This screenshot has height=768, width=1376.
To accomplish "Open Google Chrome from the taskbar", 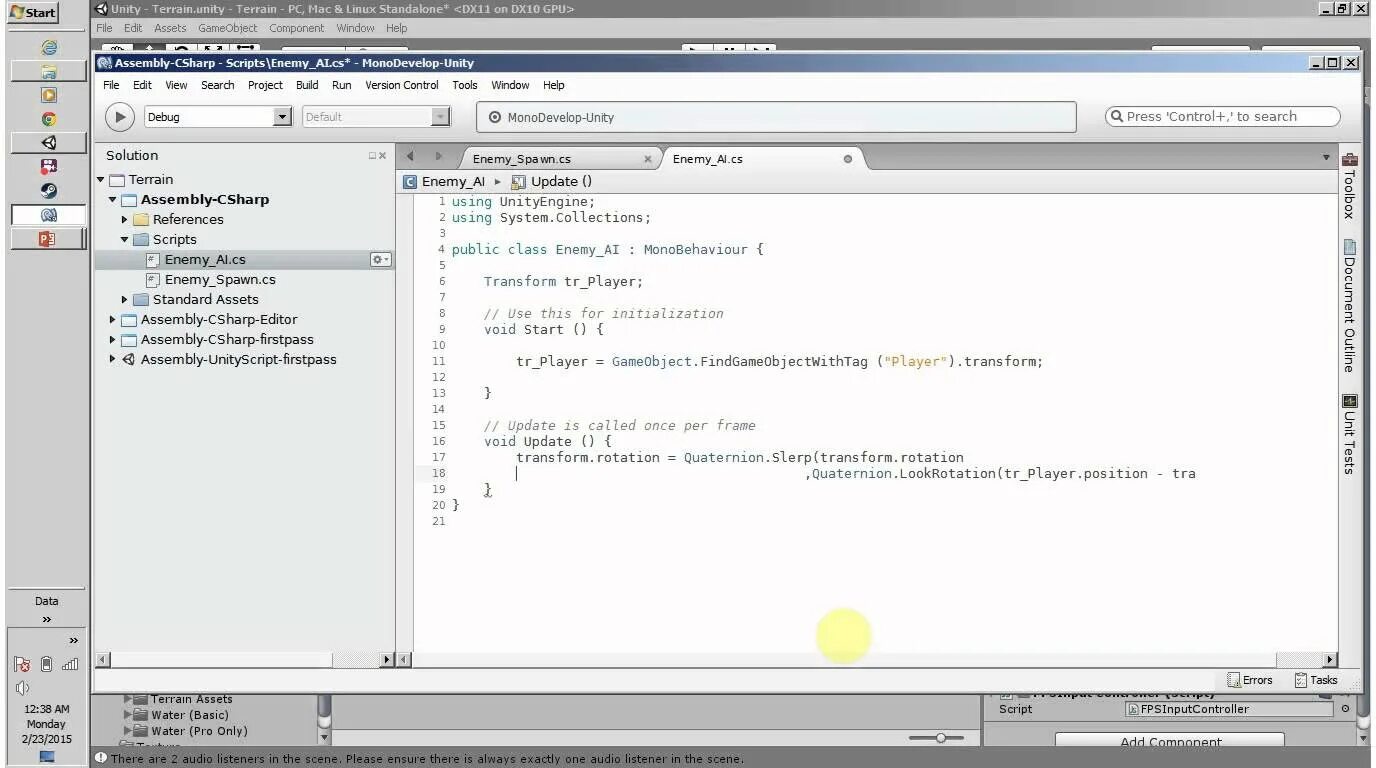I will [x=48, y=119].
